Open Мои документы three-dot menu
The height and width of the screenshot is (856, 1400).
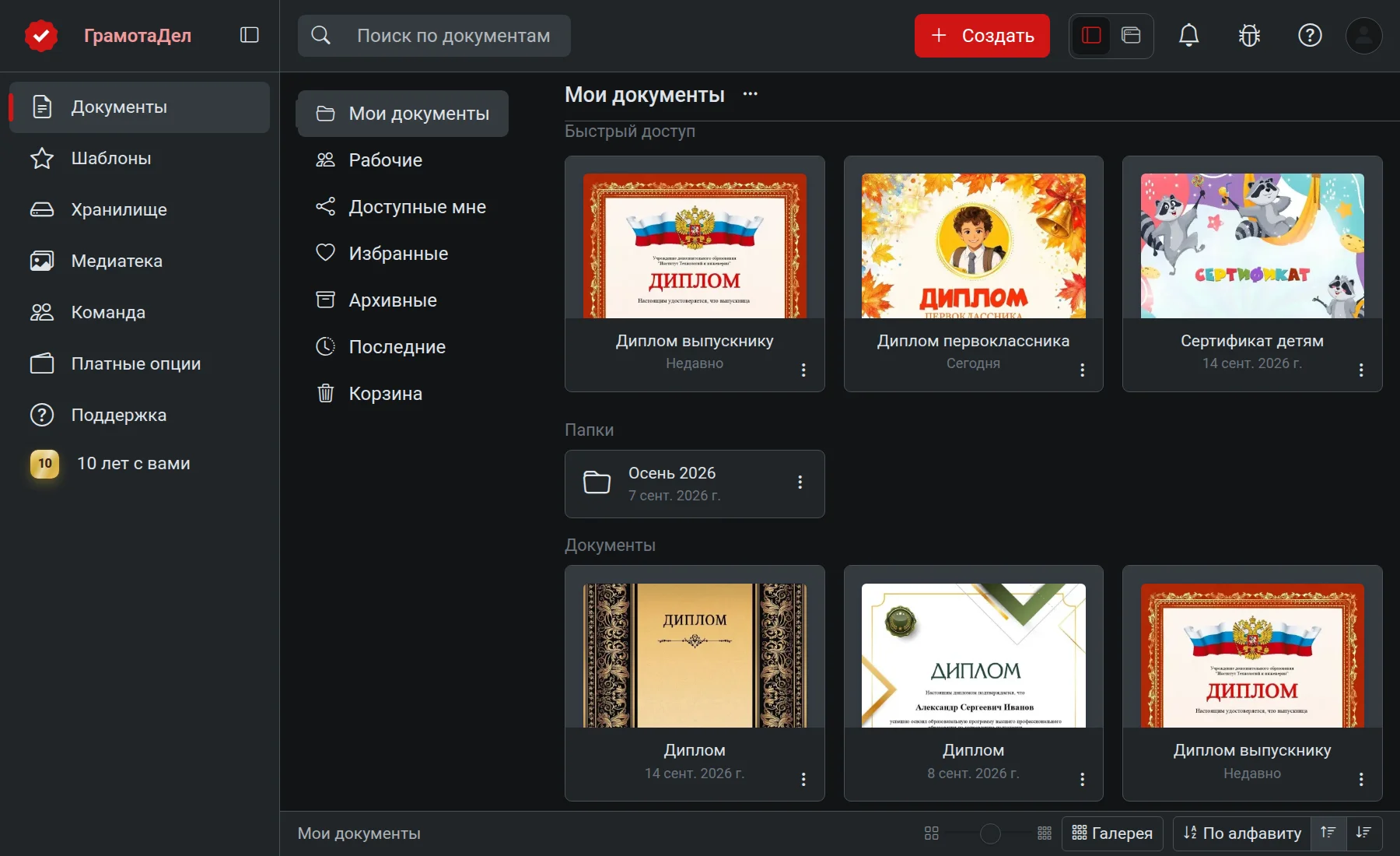pos(750,94)
